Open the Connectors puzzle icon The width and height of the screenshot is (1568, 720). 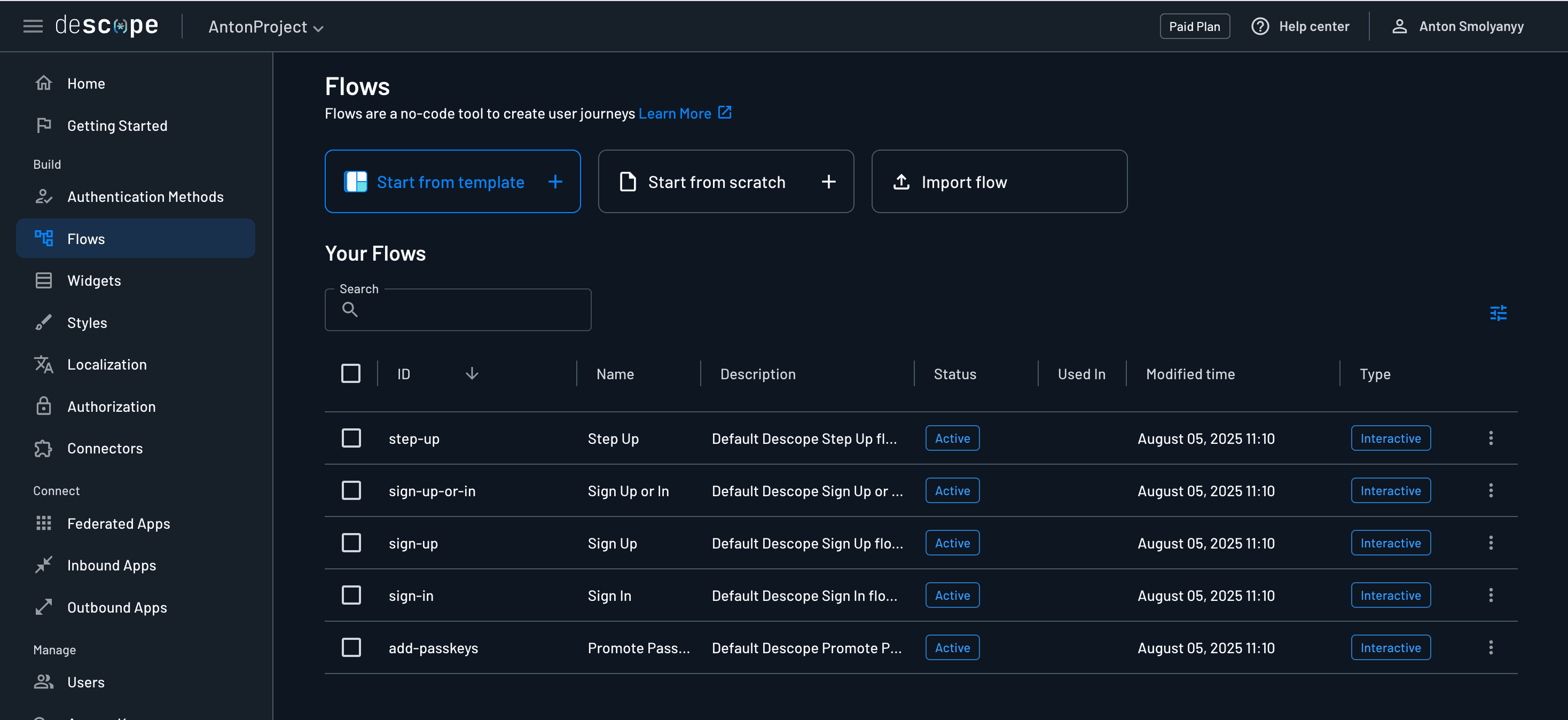pyautogui.click(x=44, y=448)
